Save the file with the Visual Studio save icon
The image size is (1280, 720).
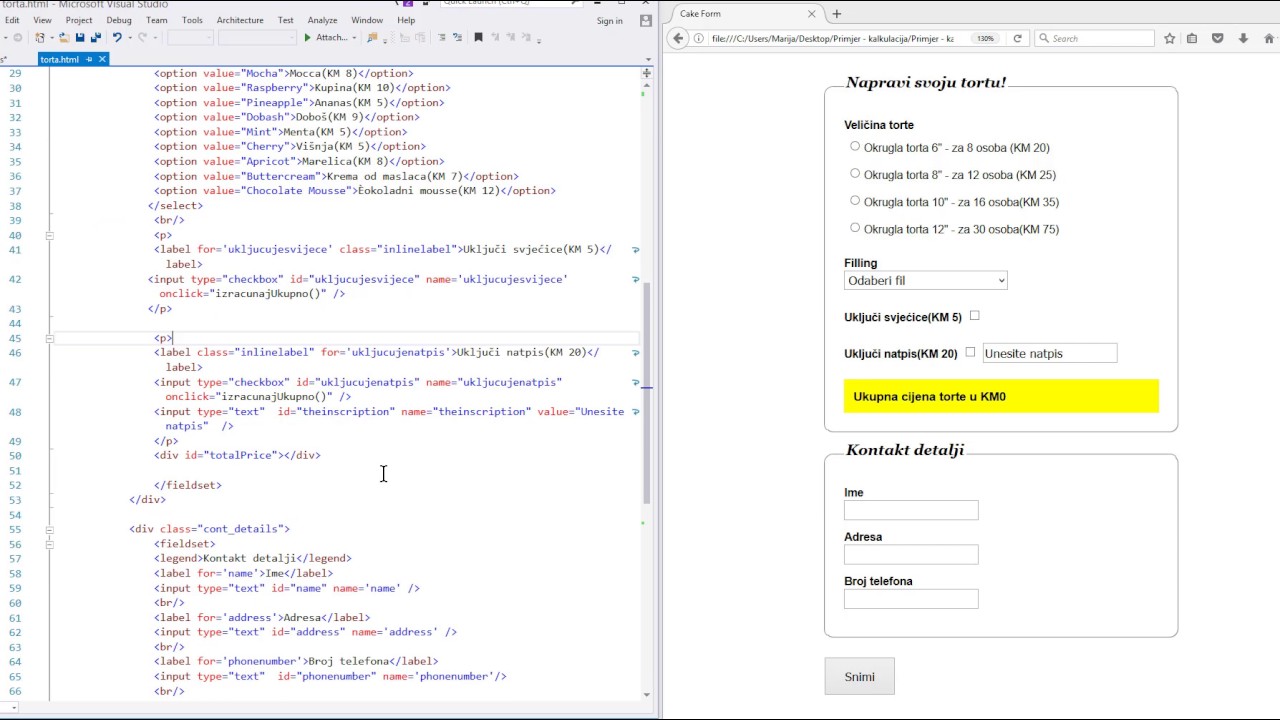(80, 37)
